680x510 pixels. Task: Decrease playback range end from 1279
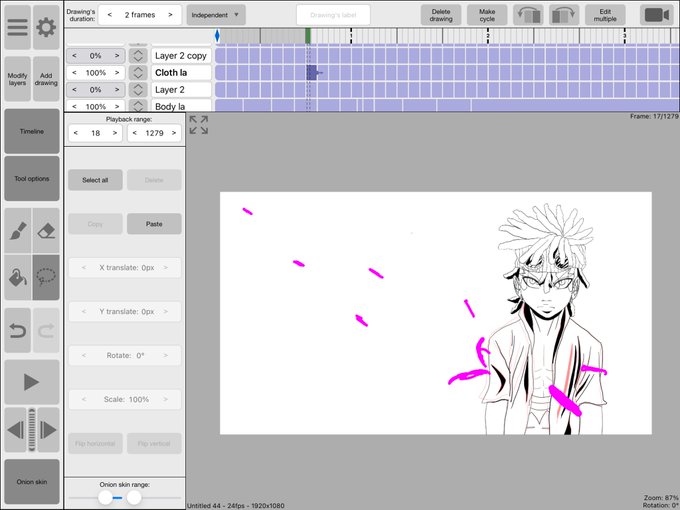point(135,133)
